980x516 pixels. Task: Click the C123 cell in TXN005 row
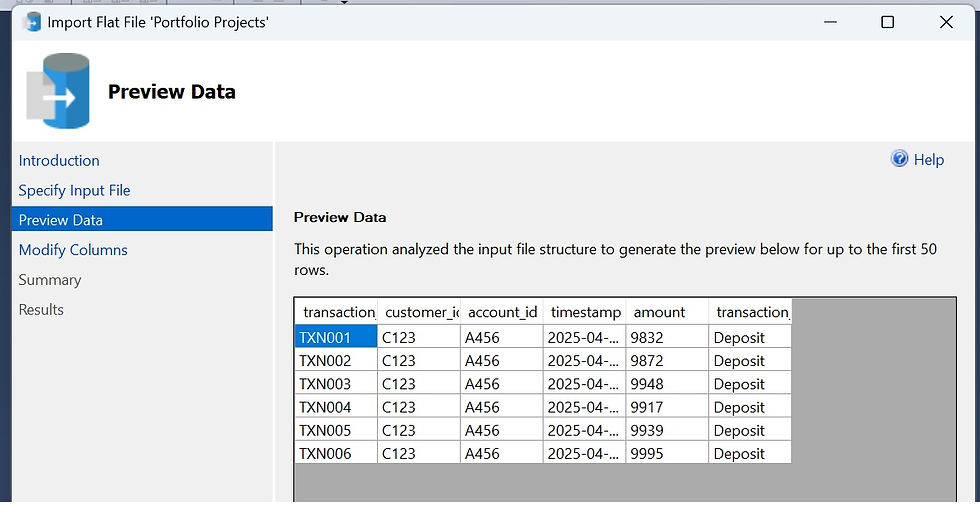(x=419, y=430)
